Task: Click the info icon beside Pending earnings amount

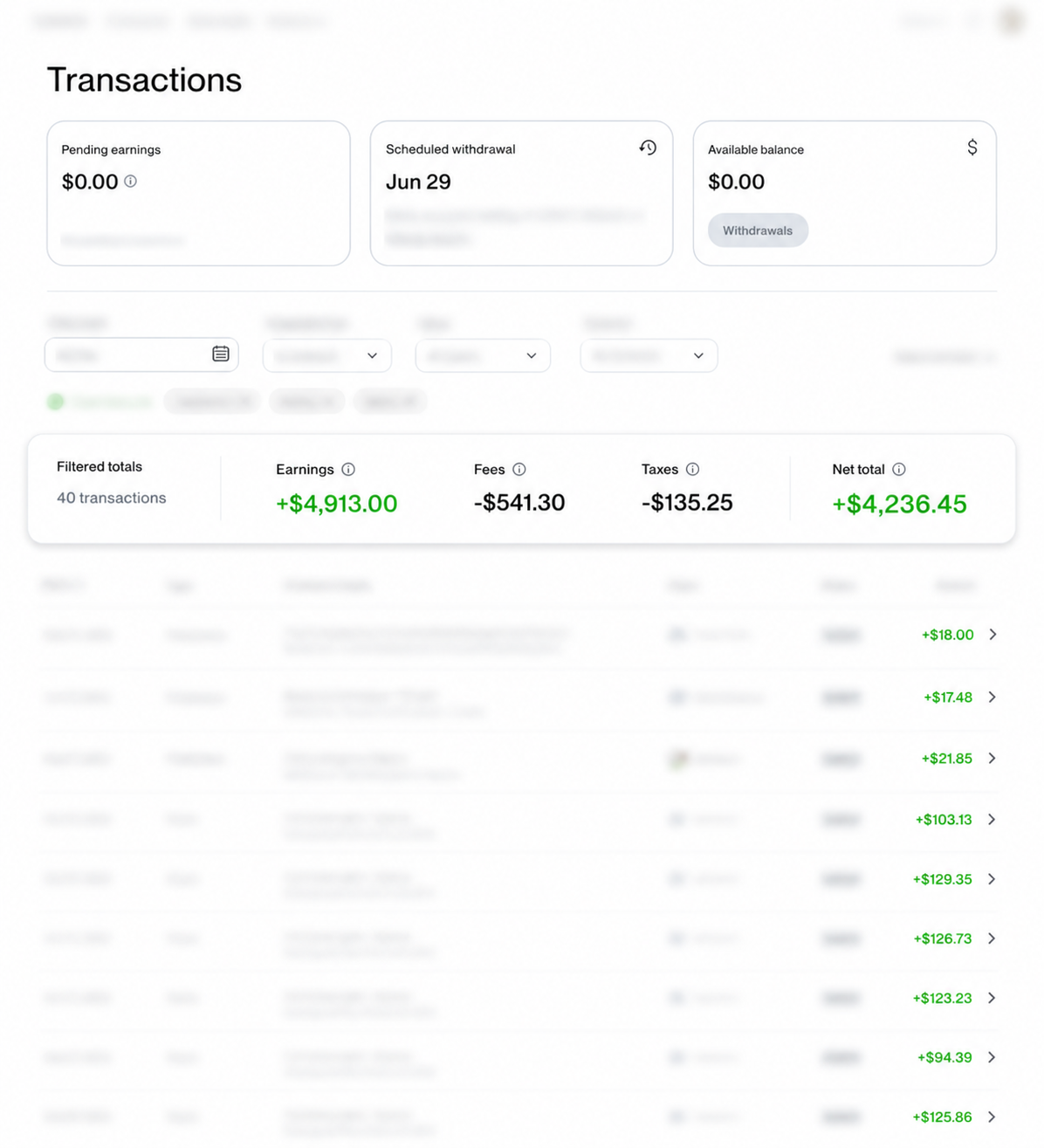Action: [130, 182]
